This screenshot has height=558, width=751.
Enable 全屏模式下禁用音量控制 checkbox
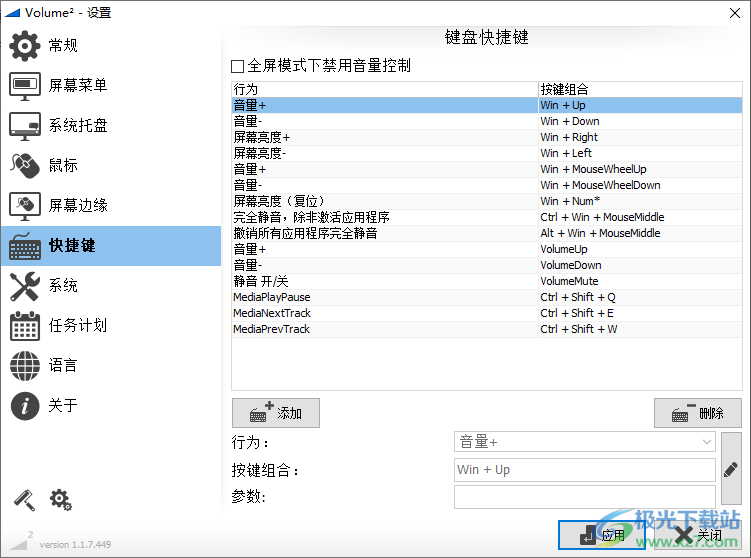(x=238, y=67)
